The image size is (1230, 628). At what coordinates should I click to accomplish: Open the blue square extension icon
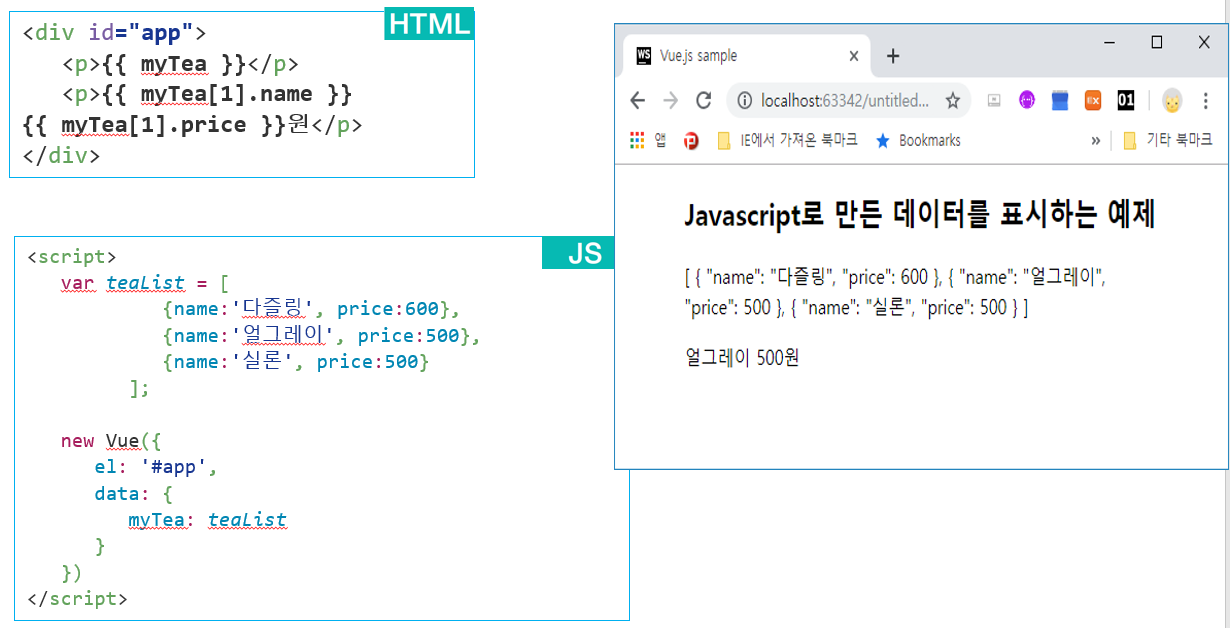point(1060,100)
